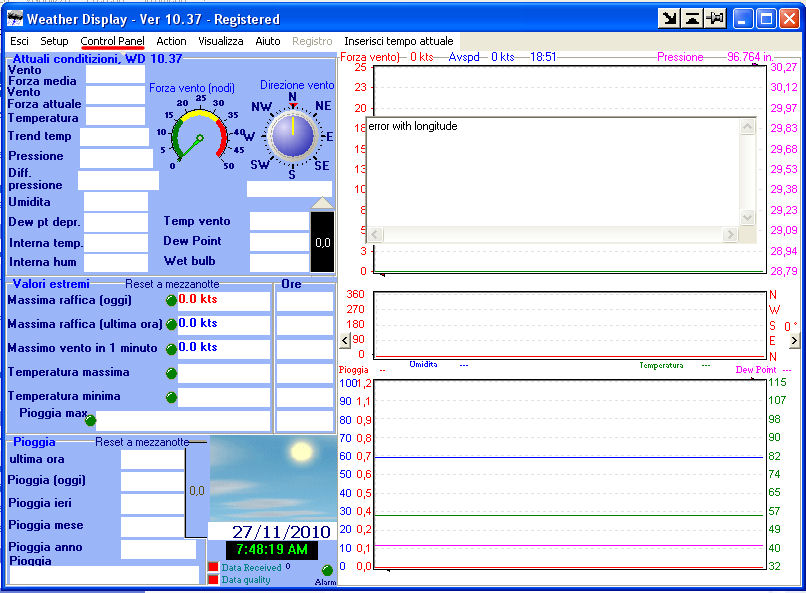This screenshot has height=593, width=806.
Task: Open the Visualizza menu
Action: coord(221,41)
